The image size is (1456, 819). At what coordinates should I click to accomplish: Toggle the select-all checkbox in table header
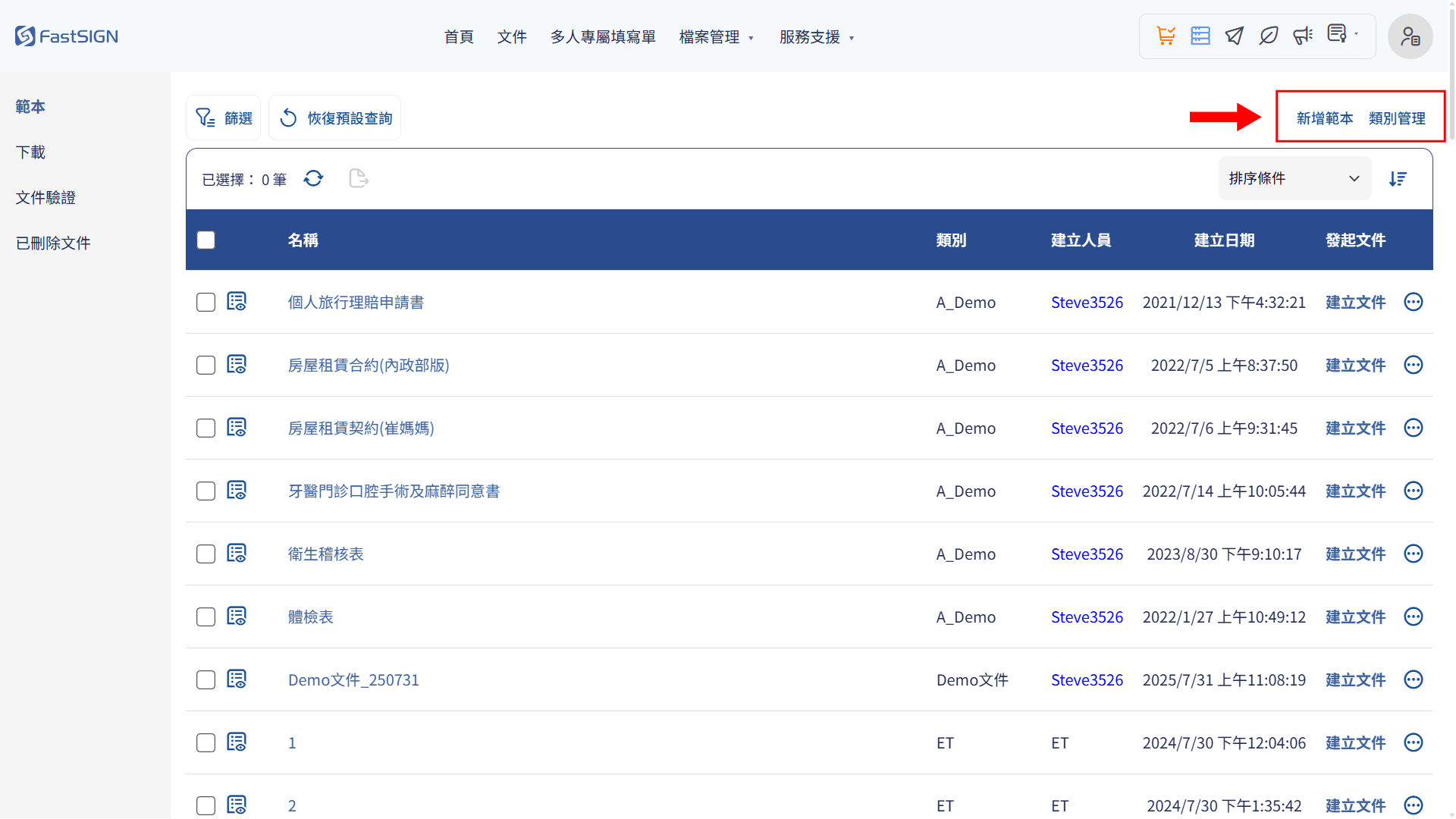pos(206,240)
